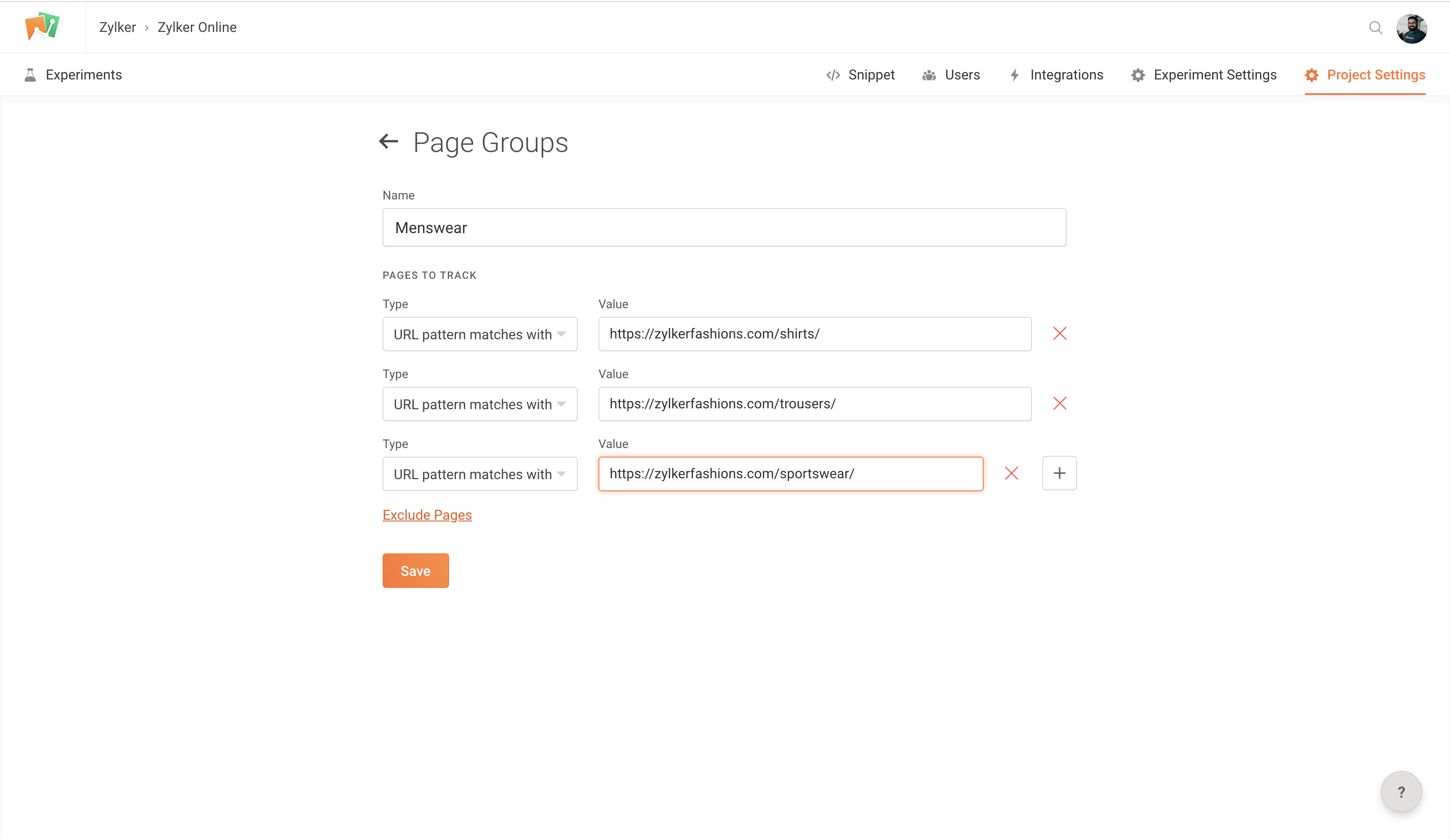Open the Snippet tab
The image size is (1450, 840).
coord(860,75)
